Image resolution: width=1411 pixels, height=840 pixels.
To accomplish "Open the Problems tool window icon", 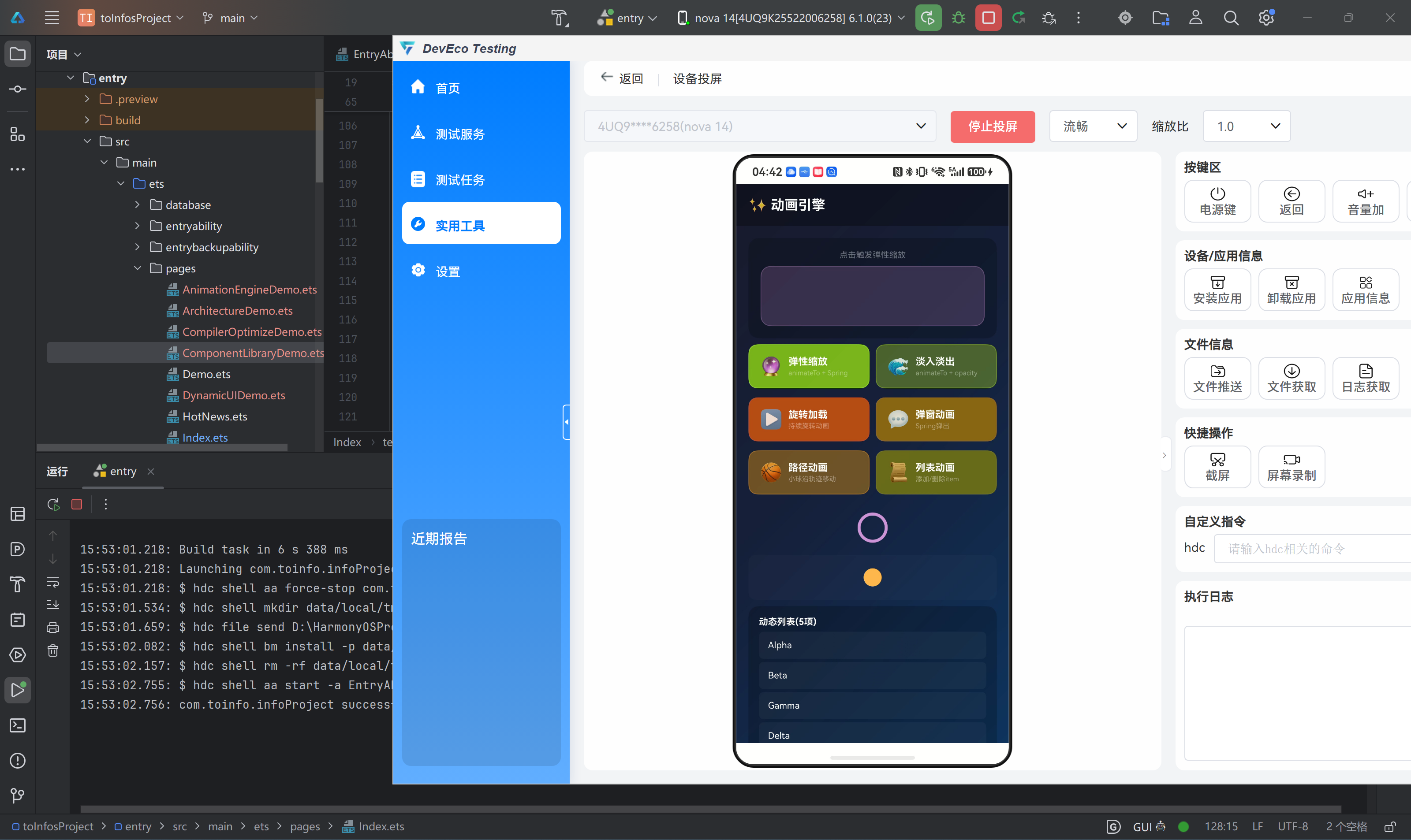I will click(18, 760).
